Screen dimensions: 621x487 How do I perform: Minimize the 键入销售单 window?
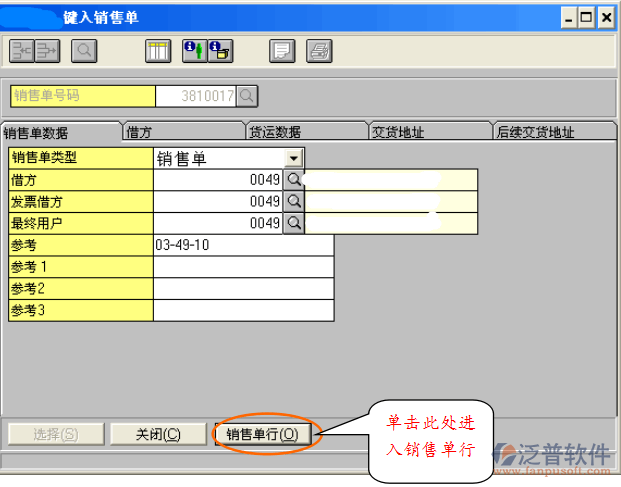point(568,18)
